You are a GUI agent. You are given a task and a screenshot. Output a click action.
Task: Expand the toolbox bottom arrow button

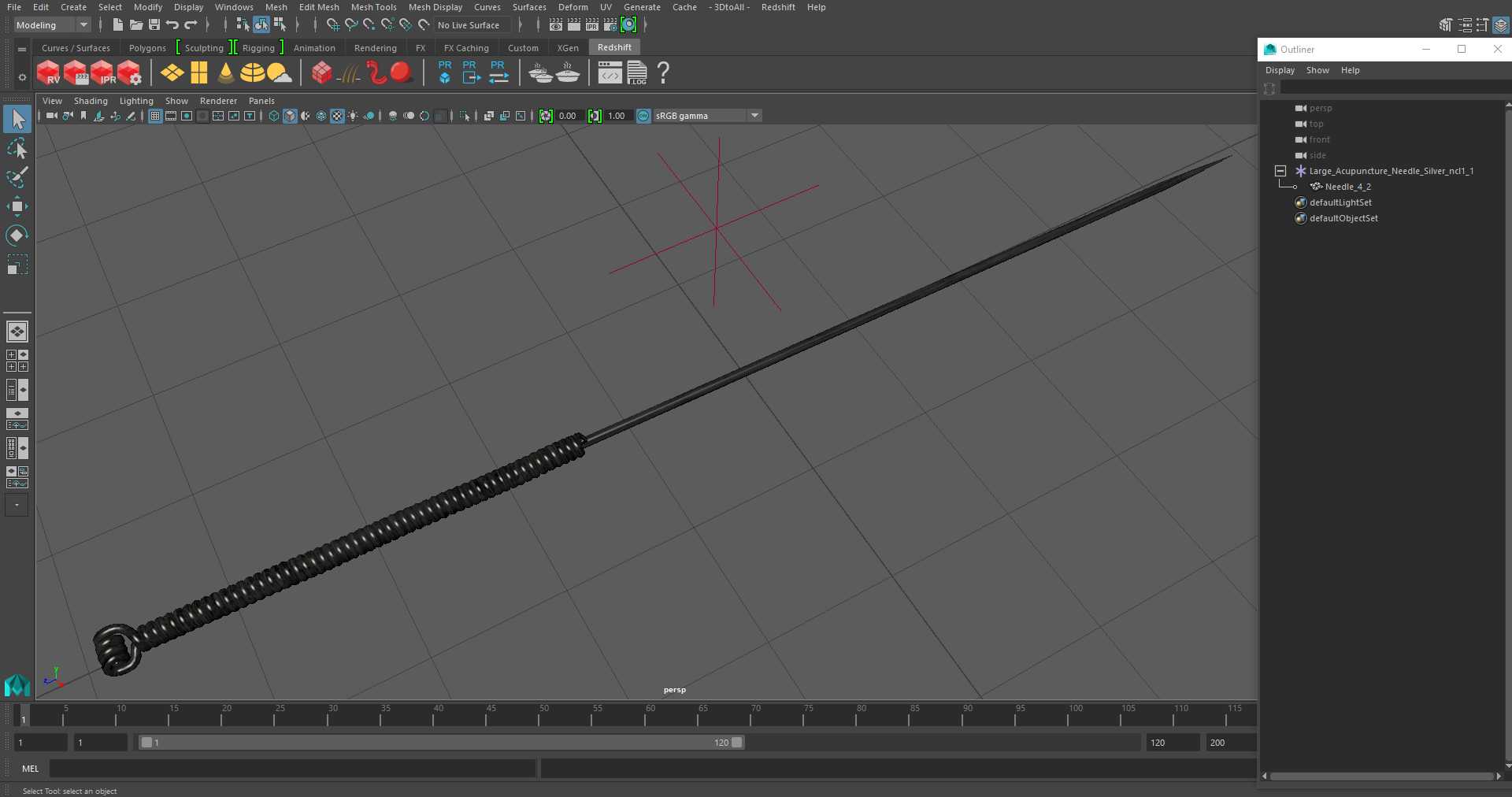(x=17, y=505)
